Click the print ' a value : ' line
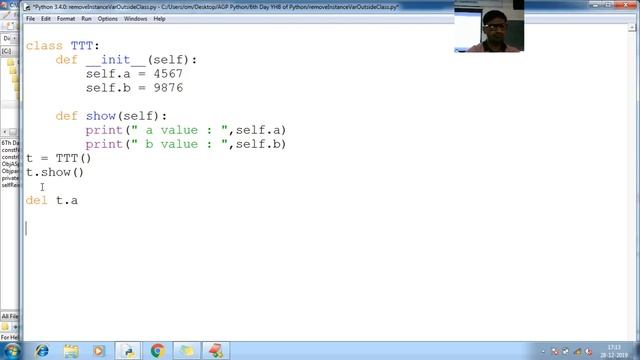 click(x=186, y=130)
